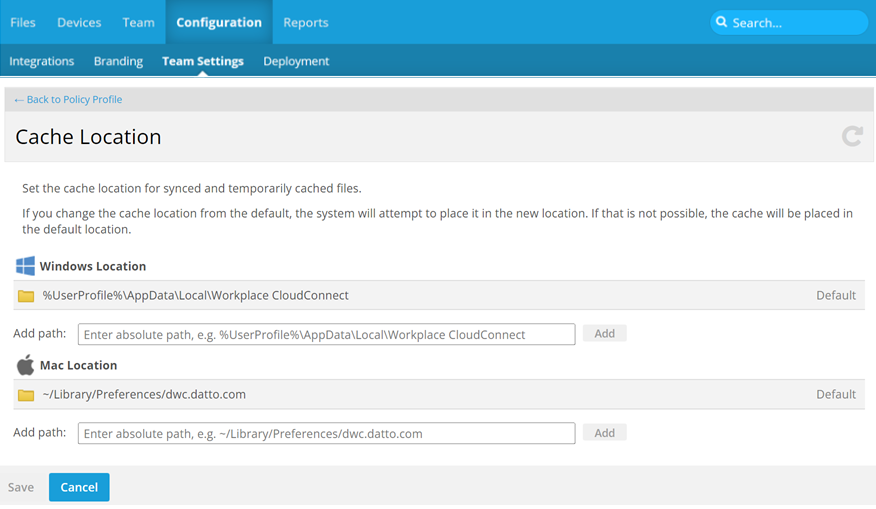876x509 pixels.
Task: Open the Deployment tab
Action: pyautogui.click(x=296, y=61)
